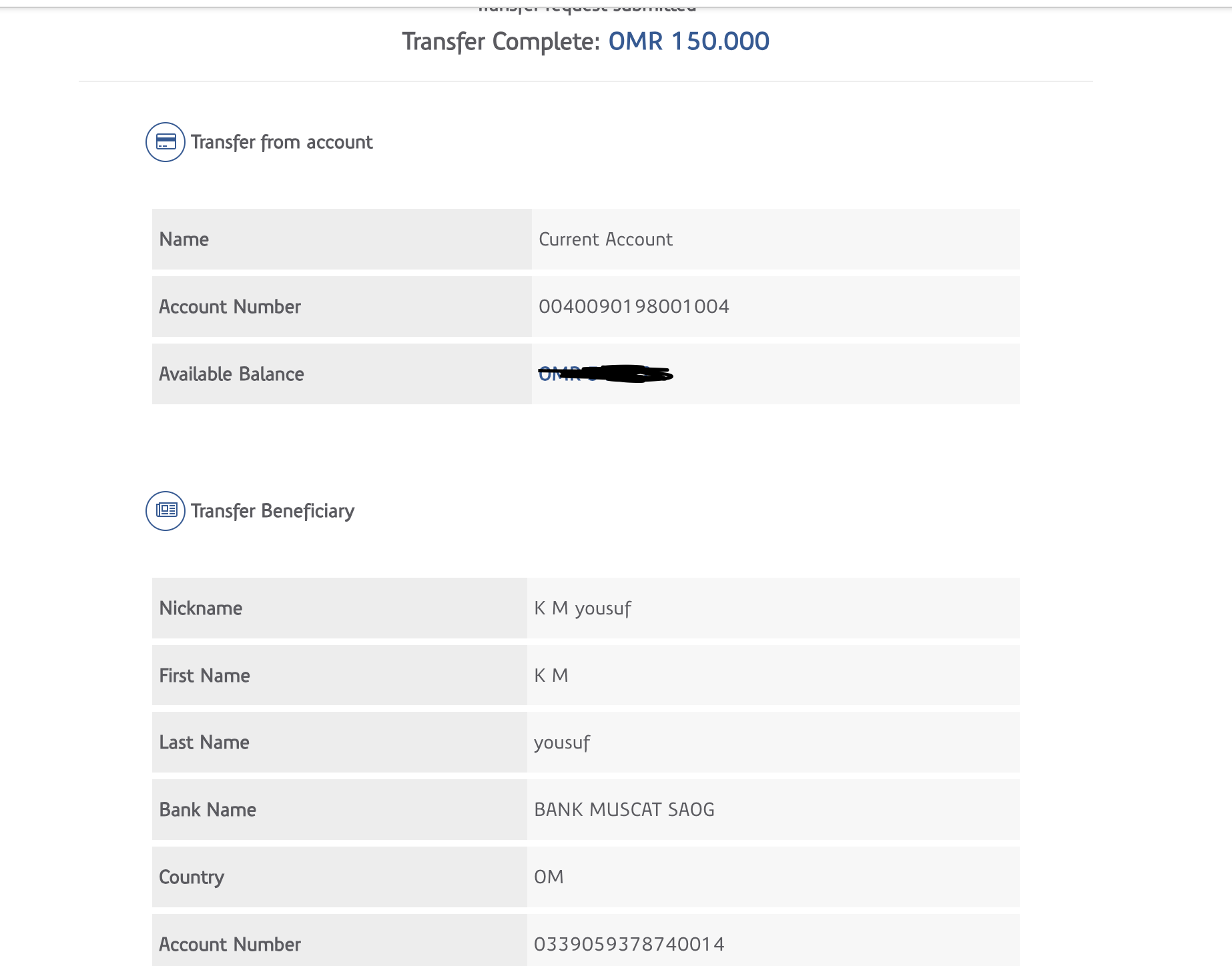Image resolution: width=1232 pixels, height=966 pixels.
Task: Click the Available Balance label
Action: (232, 374)
